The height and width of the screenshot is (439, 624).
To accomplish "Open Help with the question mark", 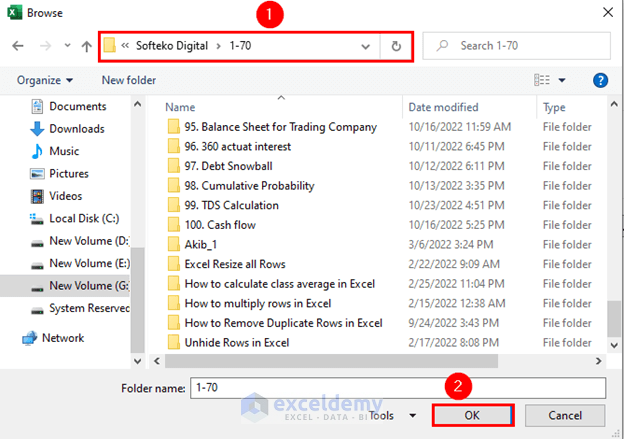I will [x=600, y=80].
